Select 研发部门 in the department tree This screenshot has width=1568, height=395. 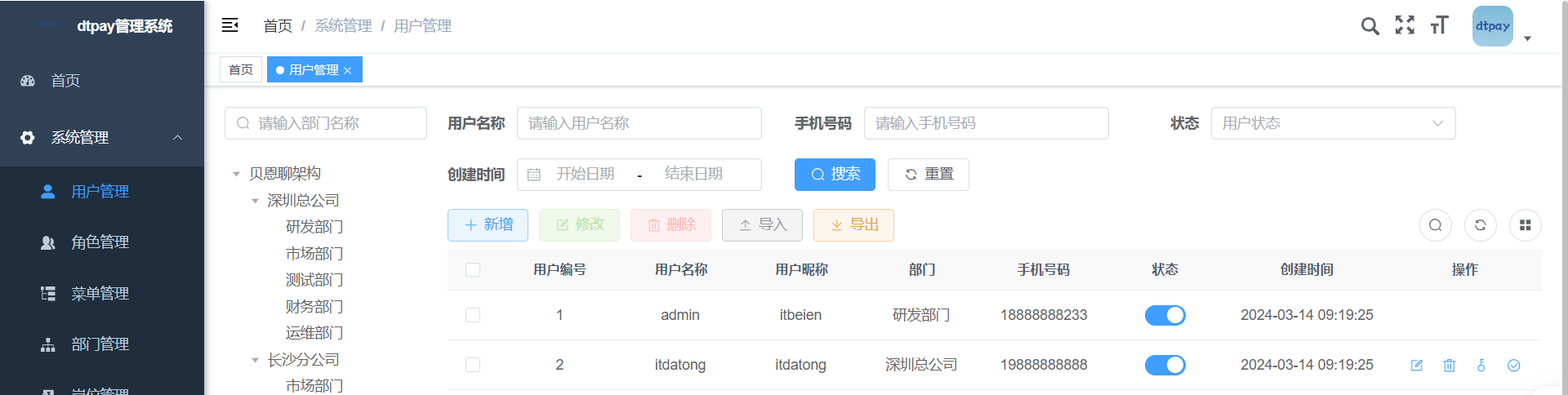314,227
